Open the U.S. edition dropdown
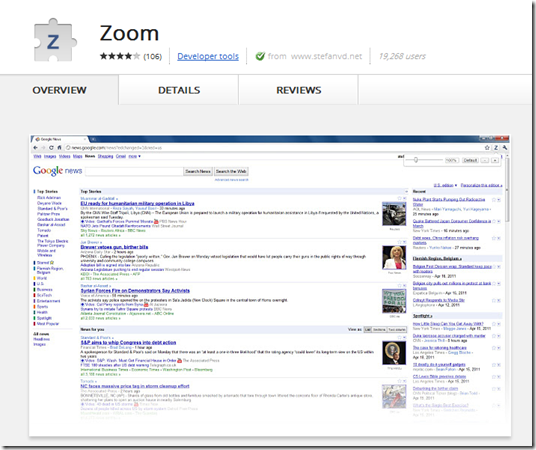 (445, 185)
